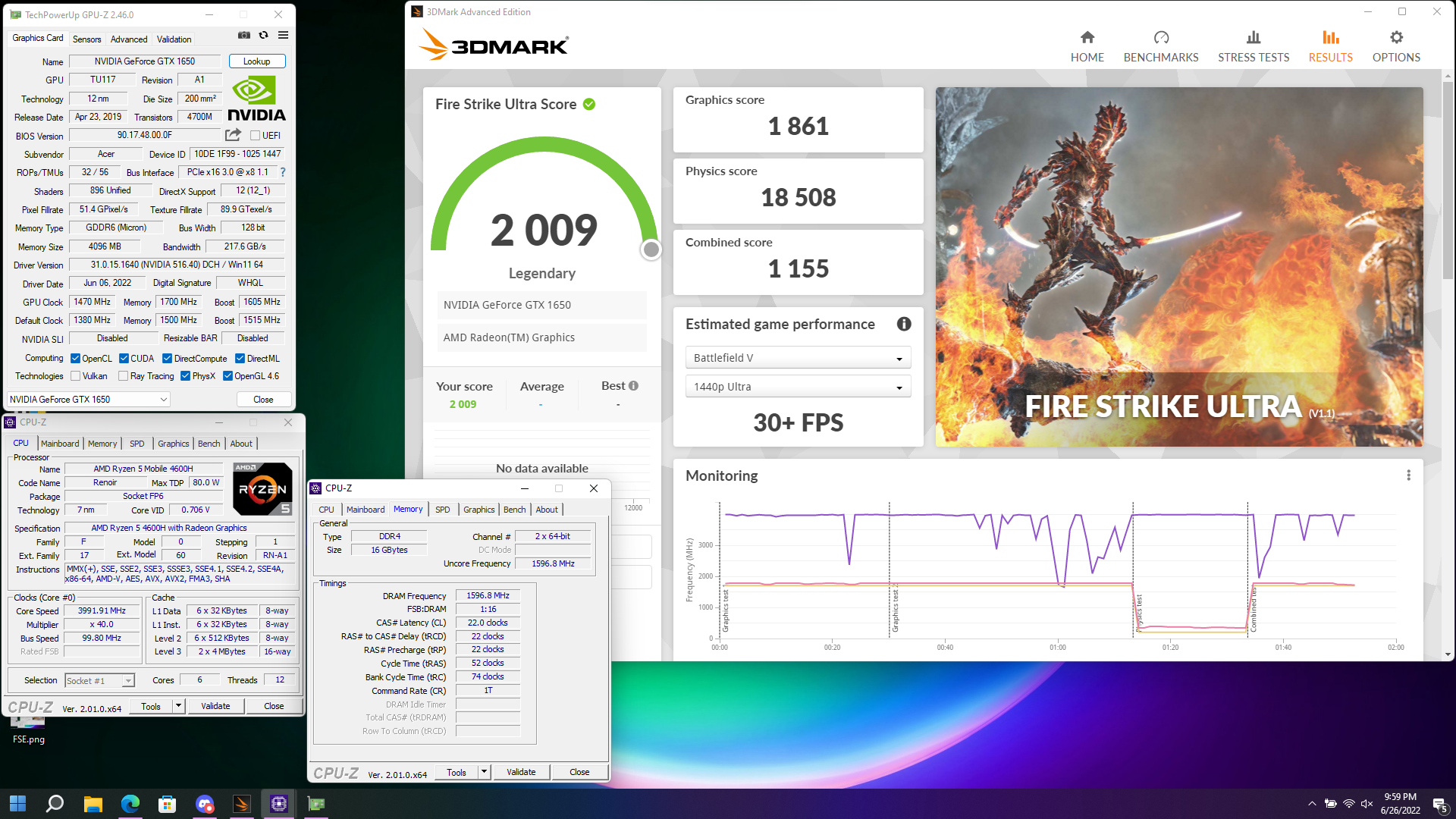The width and height of the screenshot is (1456, 819).
Task: Click the GPU-Z refresh icon
Action: click(x=263, y=35)
